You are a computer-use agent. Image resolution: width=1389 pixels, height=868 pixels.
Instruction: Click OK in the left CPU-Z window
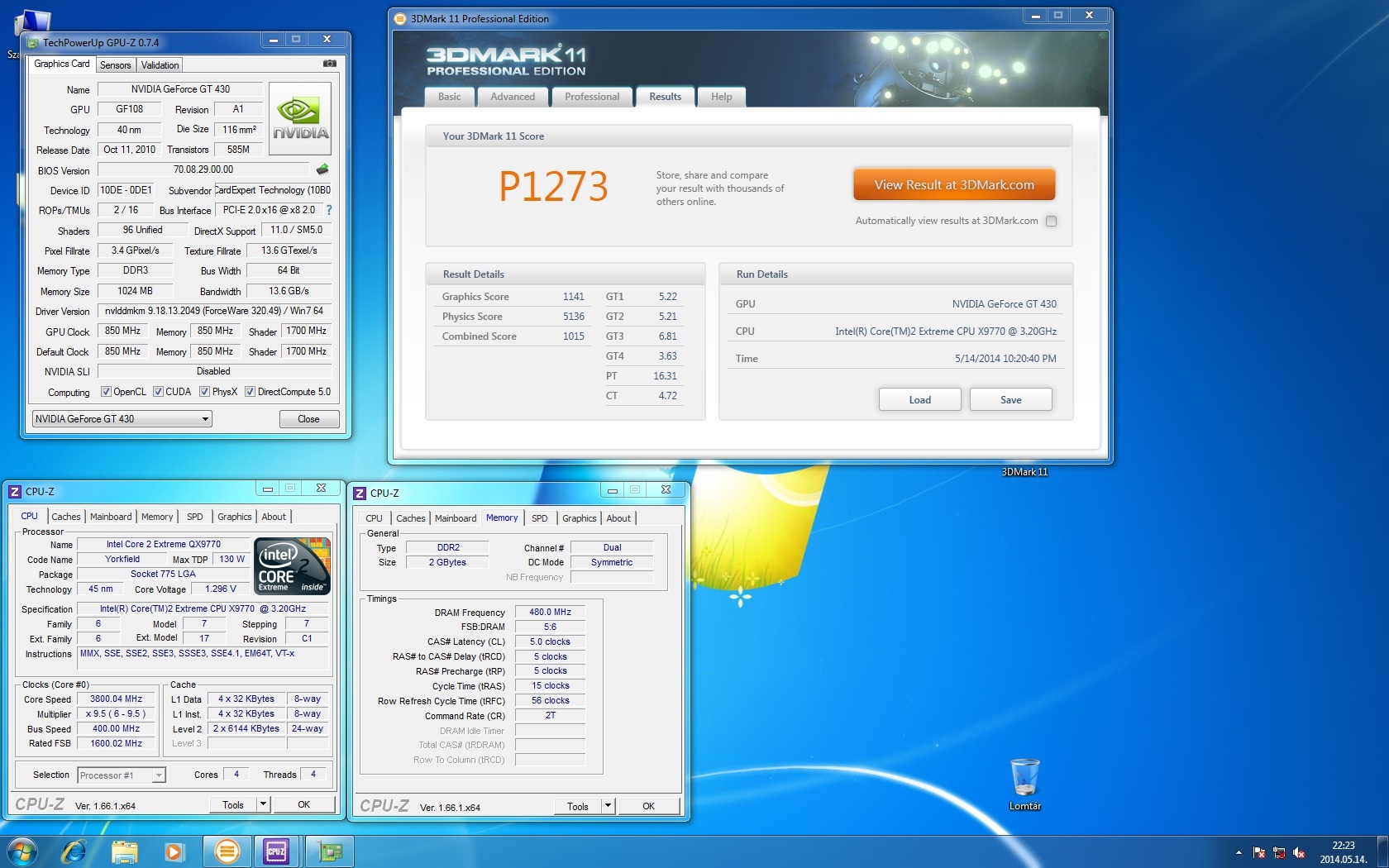[304, 804]
